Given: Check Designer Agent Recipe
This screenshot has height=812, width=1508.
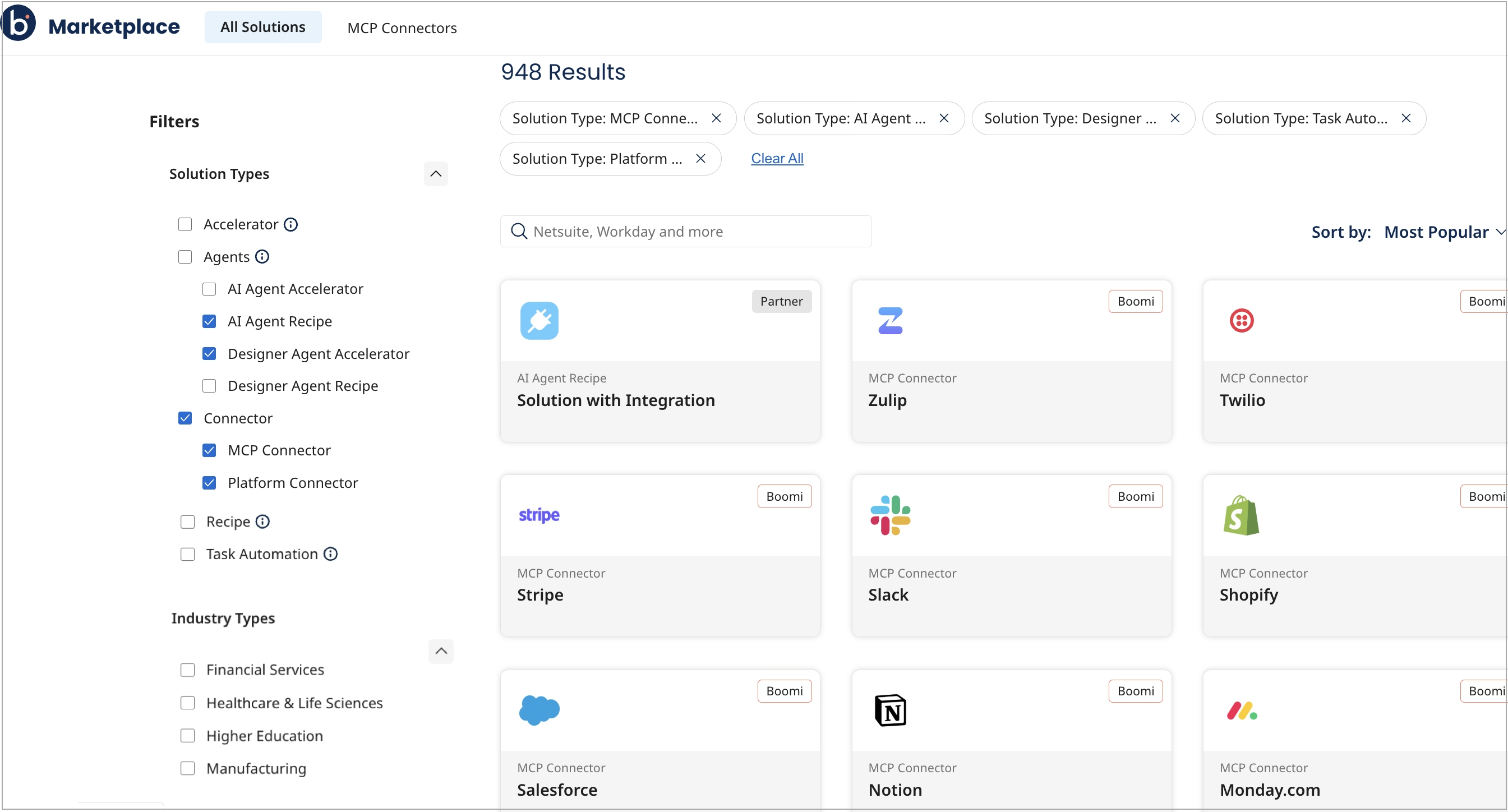Looking at the screenshot, I should click(209, 386).
